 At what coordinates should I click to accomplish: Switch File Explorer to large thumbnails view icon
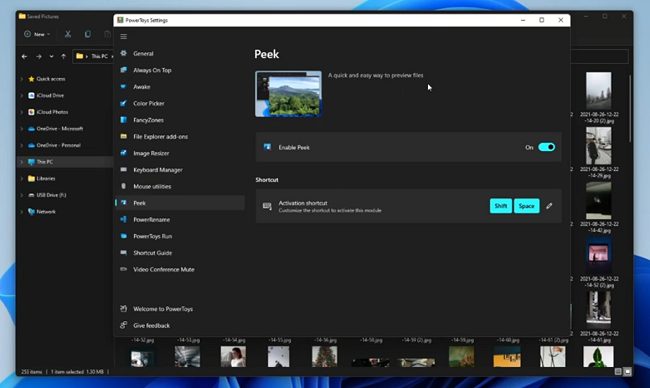point(628,371)
